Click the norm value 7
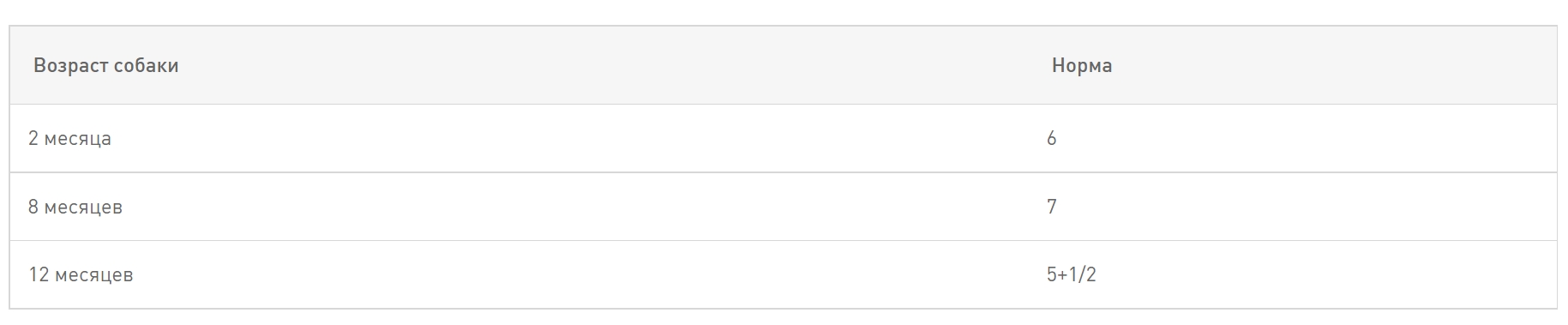 coord(1051,207)
